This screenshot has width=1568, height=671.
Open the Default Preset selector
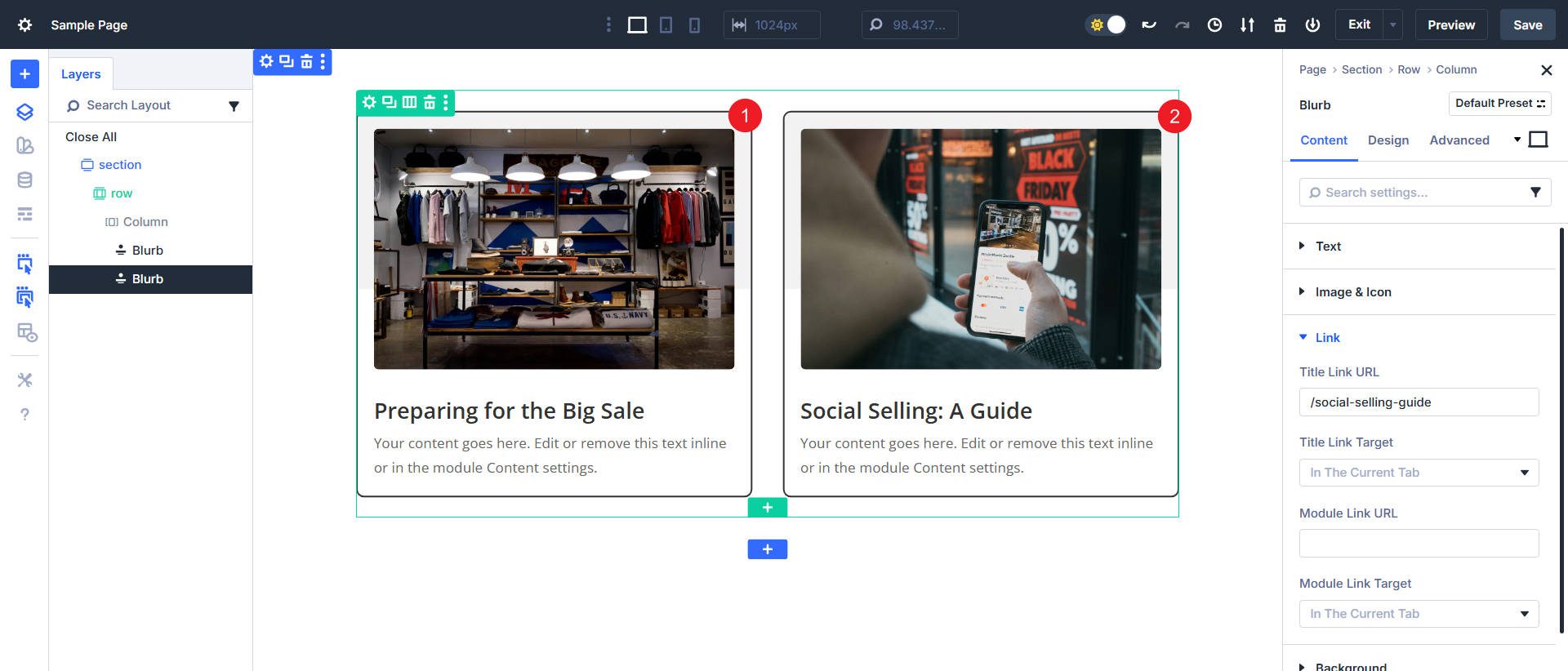1499,104
